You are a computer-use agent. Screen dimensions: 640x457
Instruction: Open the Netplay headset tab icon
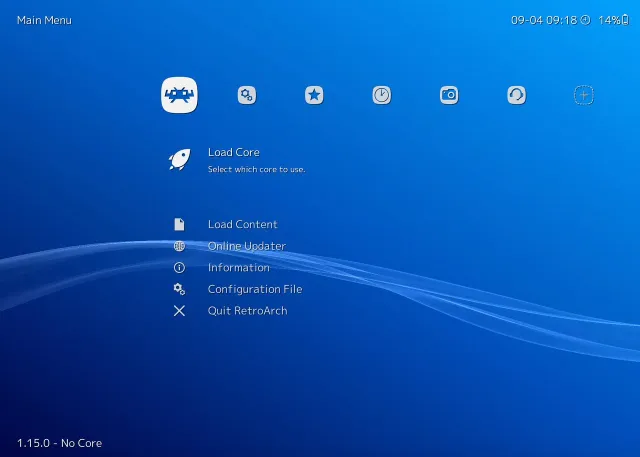pos(516,95)
